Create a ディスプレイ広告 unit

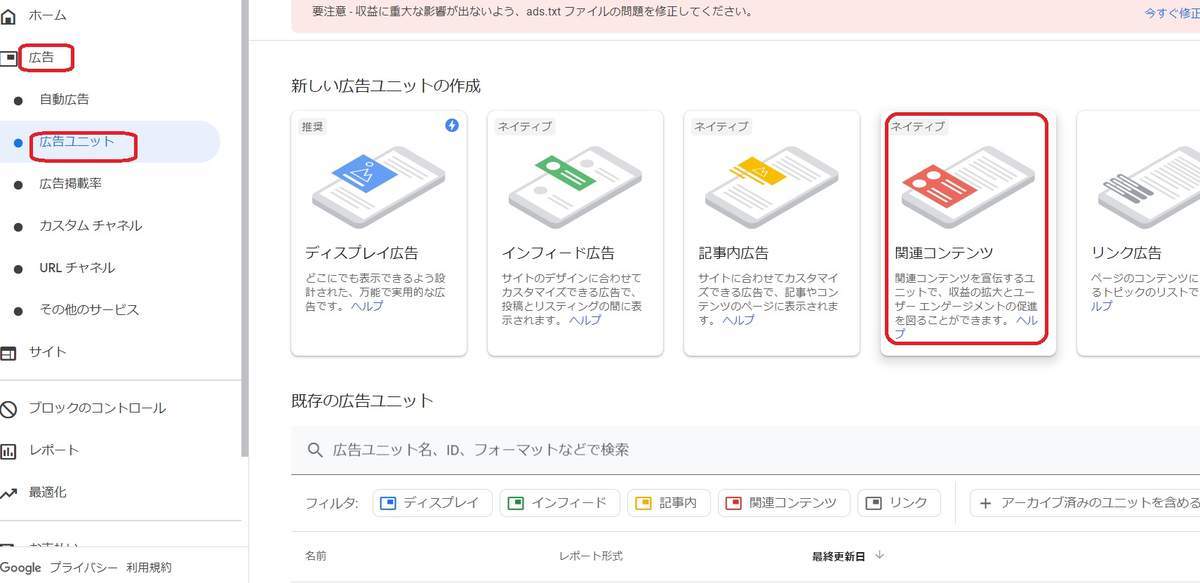(379, 233)
